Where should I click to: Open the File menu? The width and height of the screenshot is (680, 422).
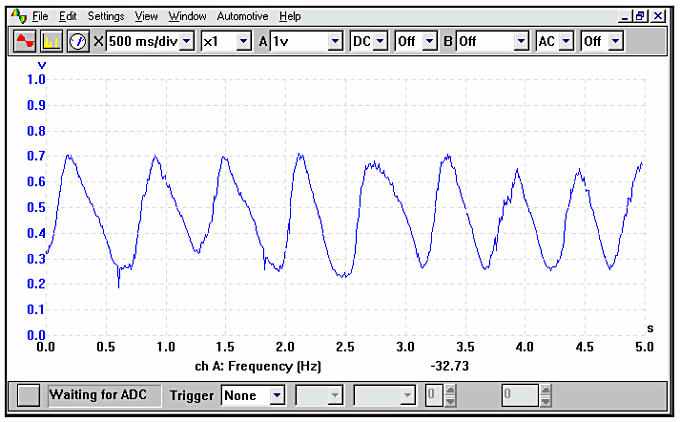click(x=40, y=16)
